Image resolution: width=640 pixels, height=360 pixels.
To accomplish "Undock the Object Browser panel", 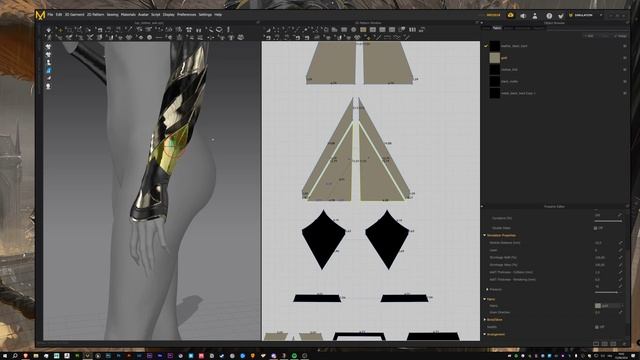I will click(627, 23).
